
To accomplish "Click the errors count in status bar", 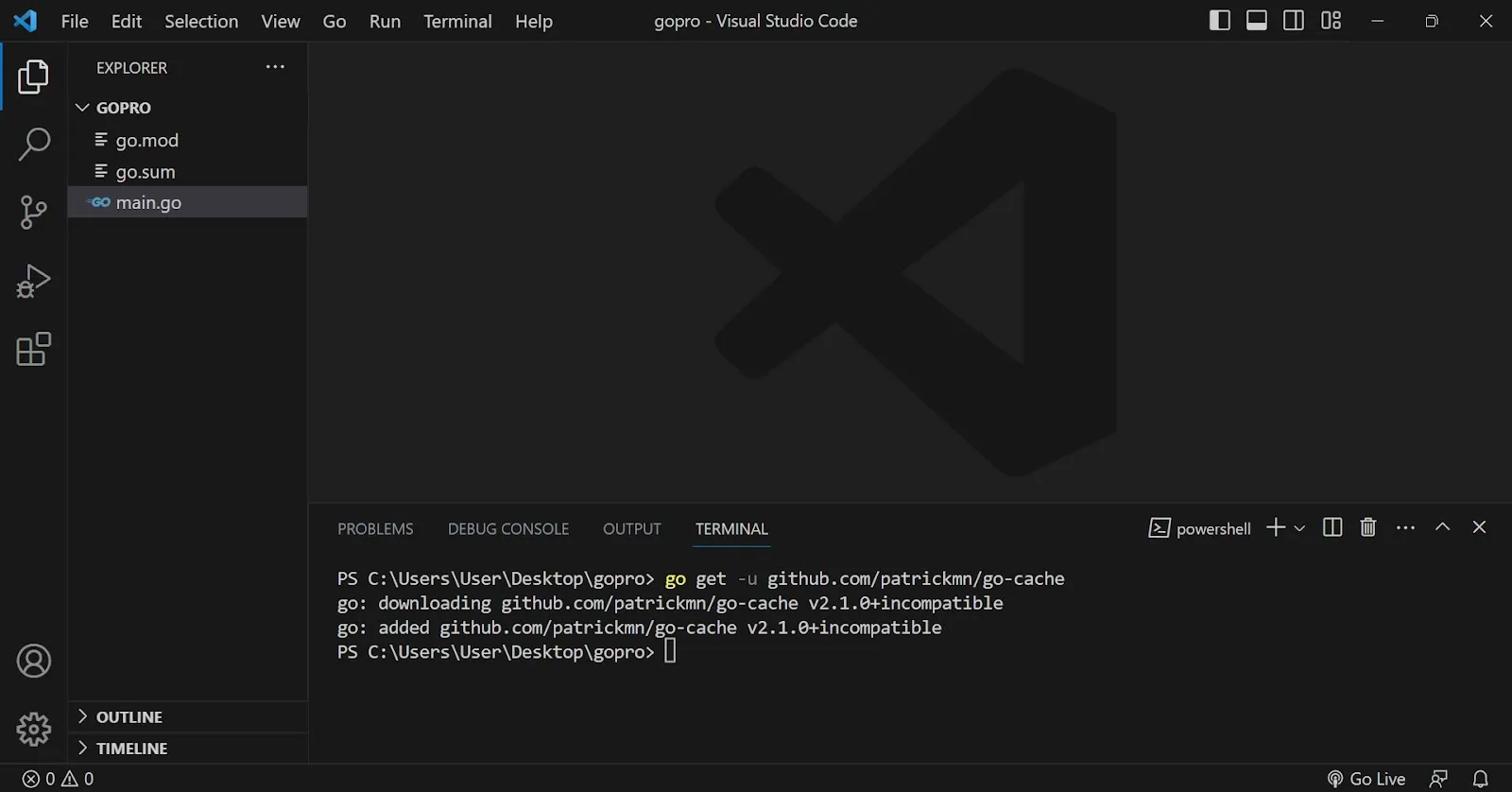I will (39, 779).
